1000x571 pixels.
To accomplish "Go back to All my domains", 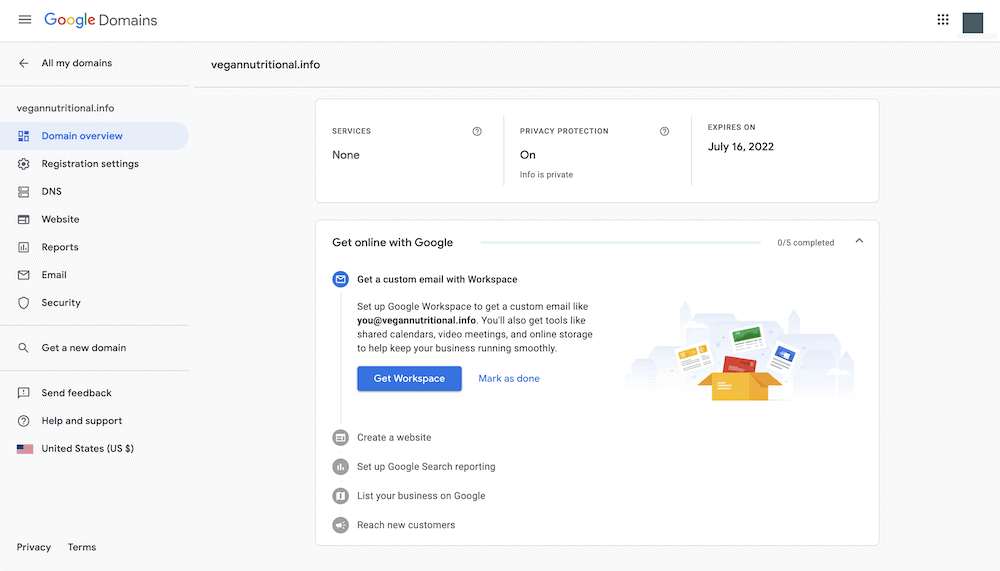I will (x=77, y=63).
